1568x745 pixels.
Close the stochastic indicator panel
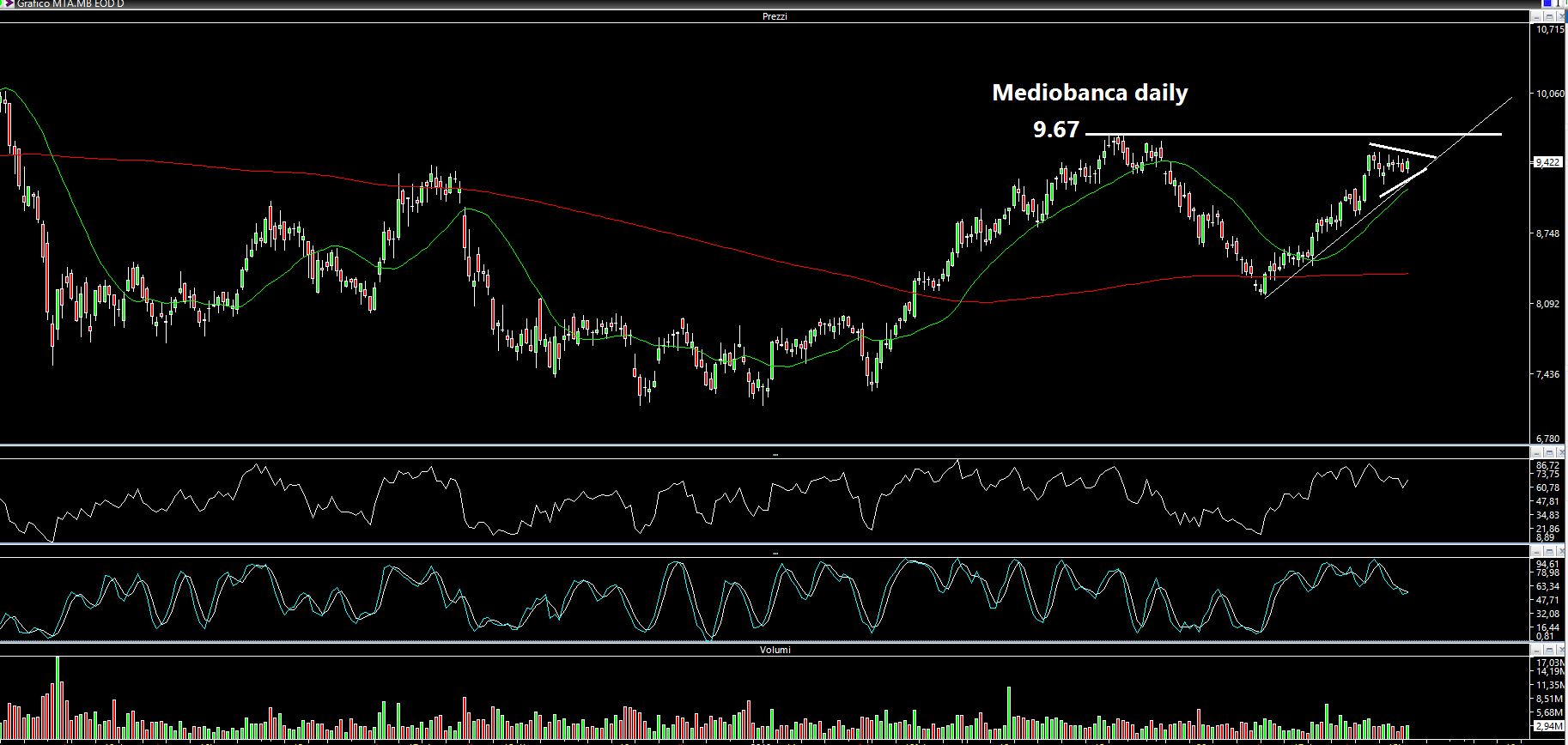[1561, 551]
